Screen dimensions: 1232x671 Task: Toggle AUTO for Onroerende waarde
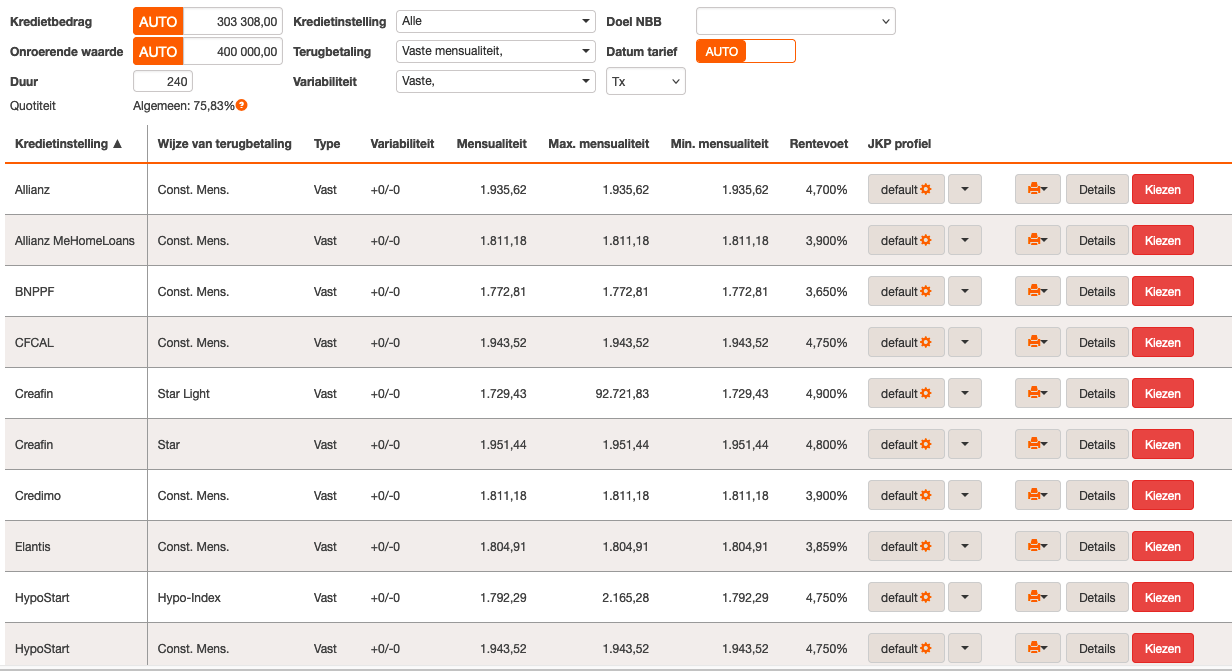coord(158,52)
